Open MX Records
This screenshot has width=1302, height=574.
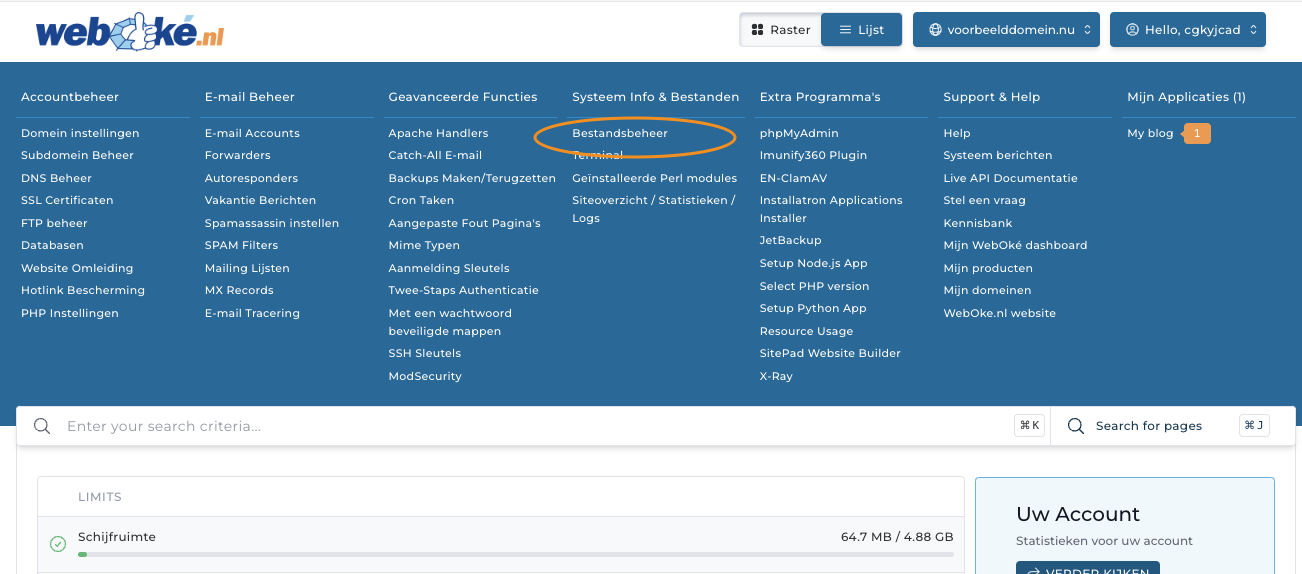click(x=239, y=290)
